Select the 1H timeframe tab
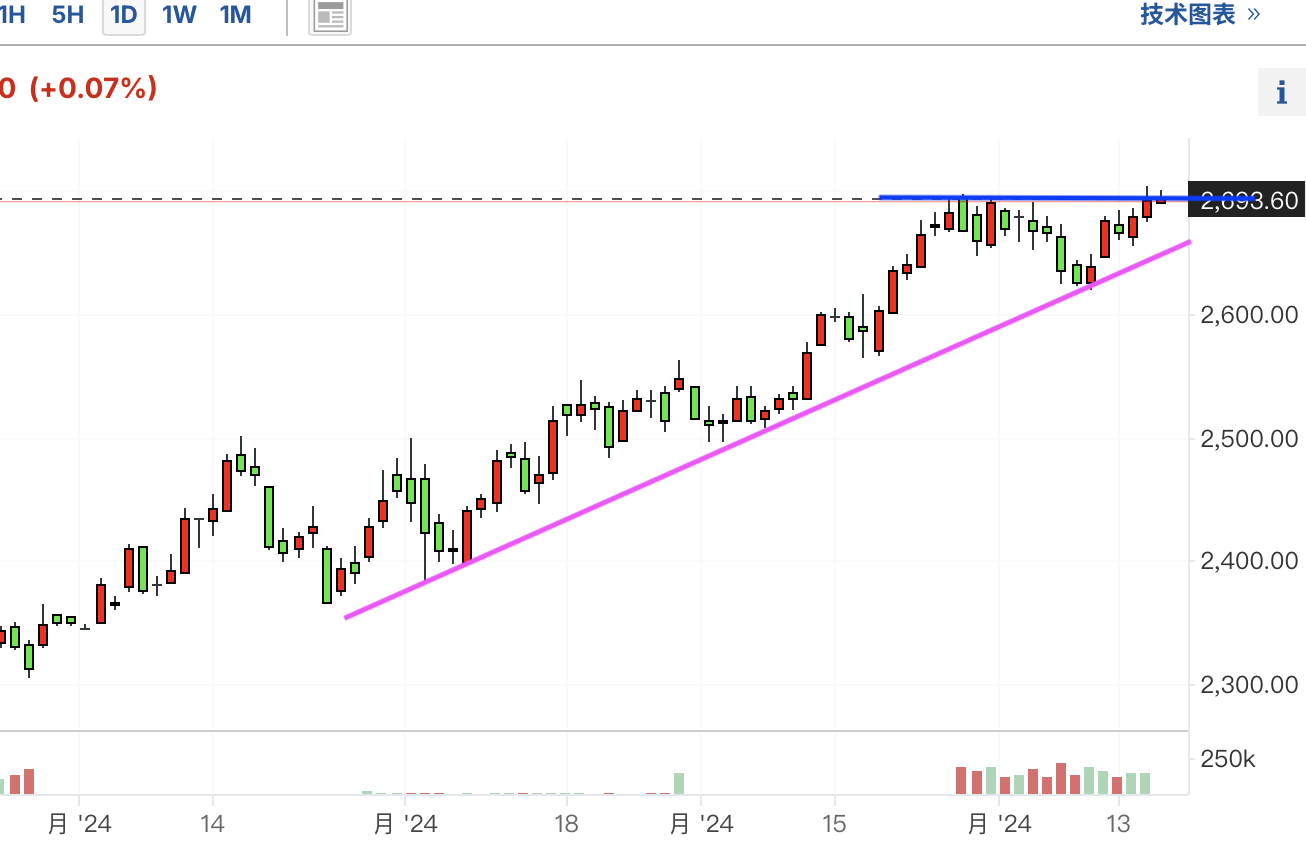This screenshot has width=1306, height=860. 12,15
